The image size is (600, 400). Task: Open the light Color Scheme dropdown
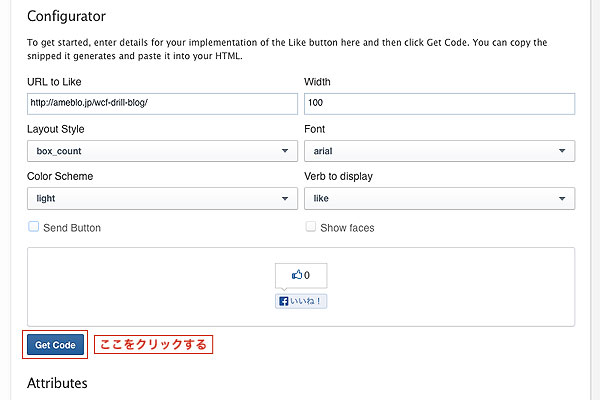(x=162, y=198)
